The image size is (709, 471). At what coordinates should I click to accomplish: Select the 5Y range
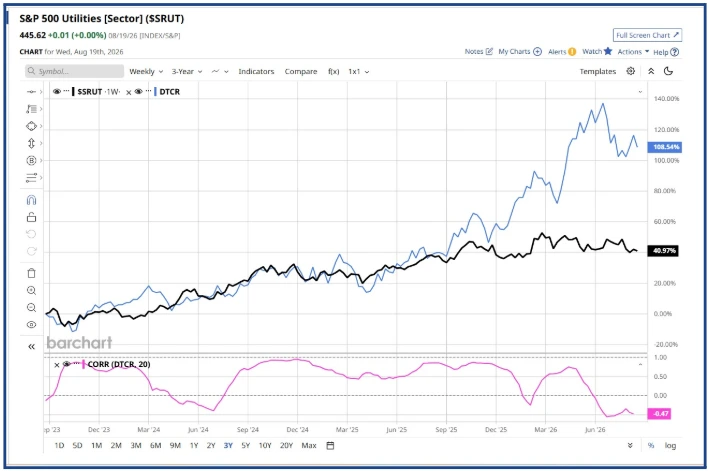[x=246, y=445]
